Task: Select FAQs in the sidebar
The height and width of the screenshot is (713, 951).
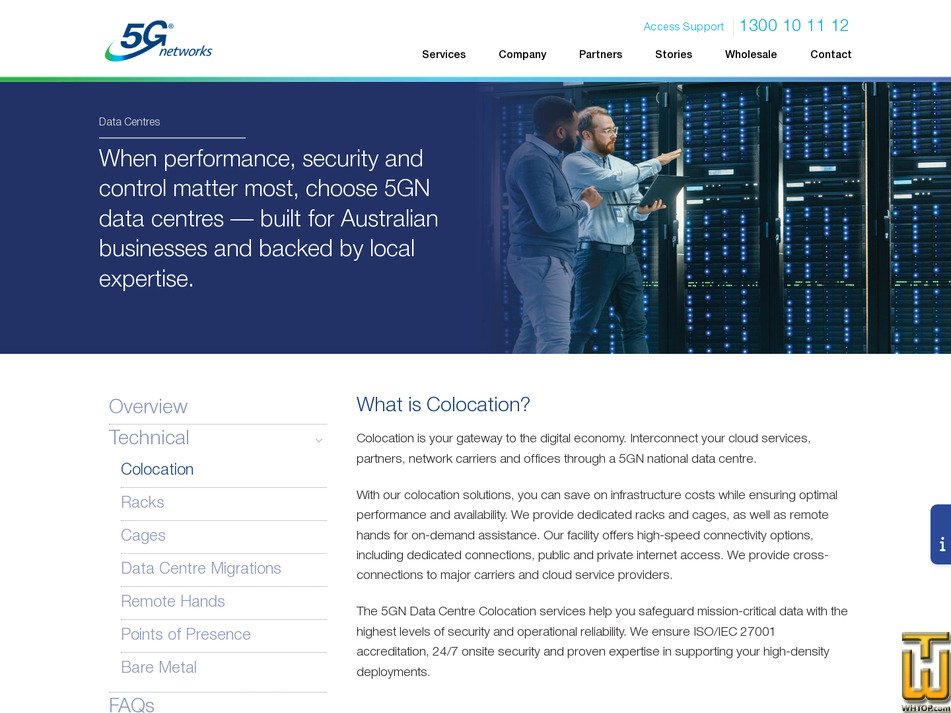Action: click(x=132, y=705)
